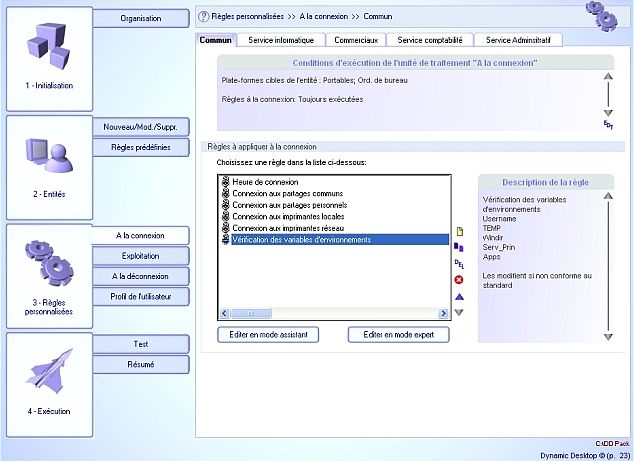Open Nouveau/Mod./Suppr. entities

point(141,127)
